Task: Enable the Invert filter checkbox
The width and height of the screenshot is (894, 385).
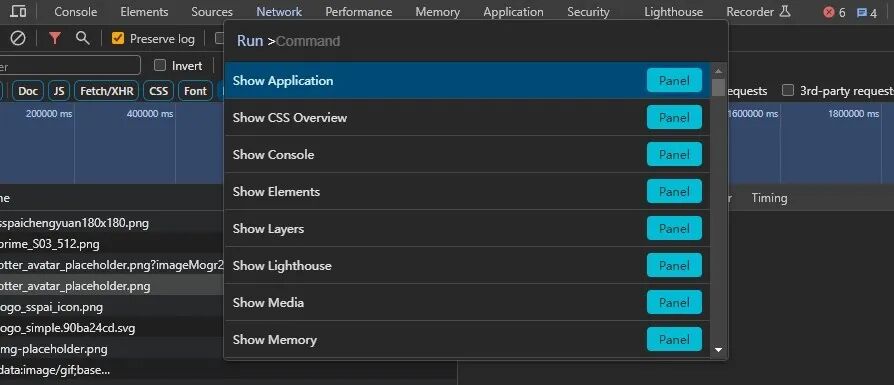Action: tap(160, 66)
